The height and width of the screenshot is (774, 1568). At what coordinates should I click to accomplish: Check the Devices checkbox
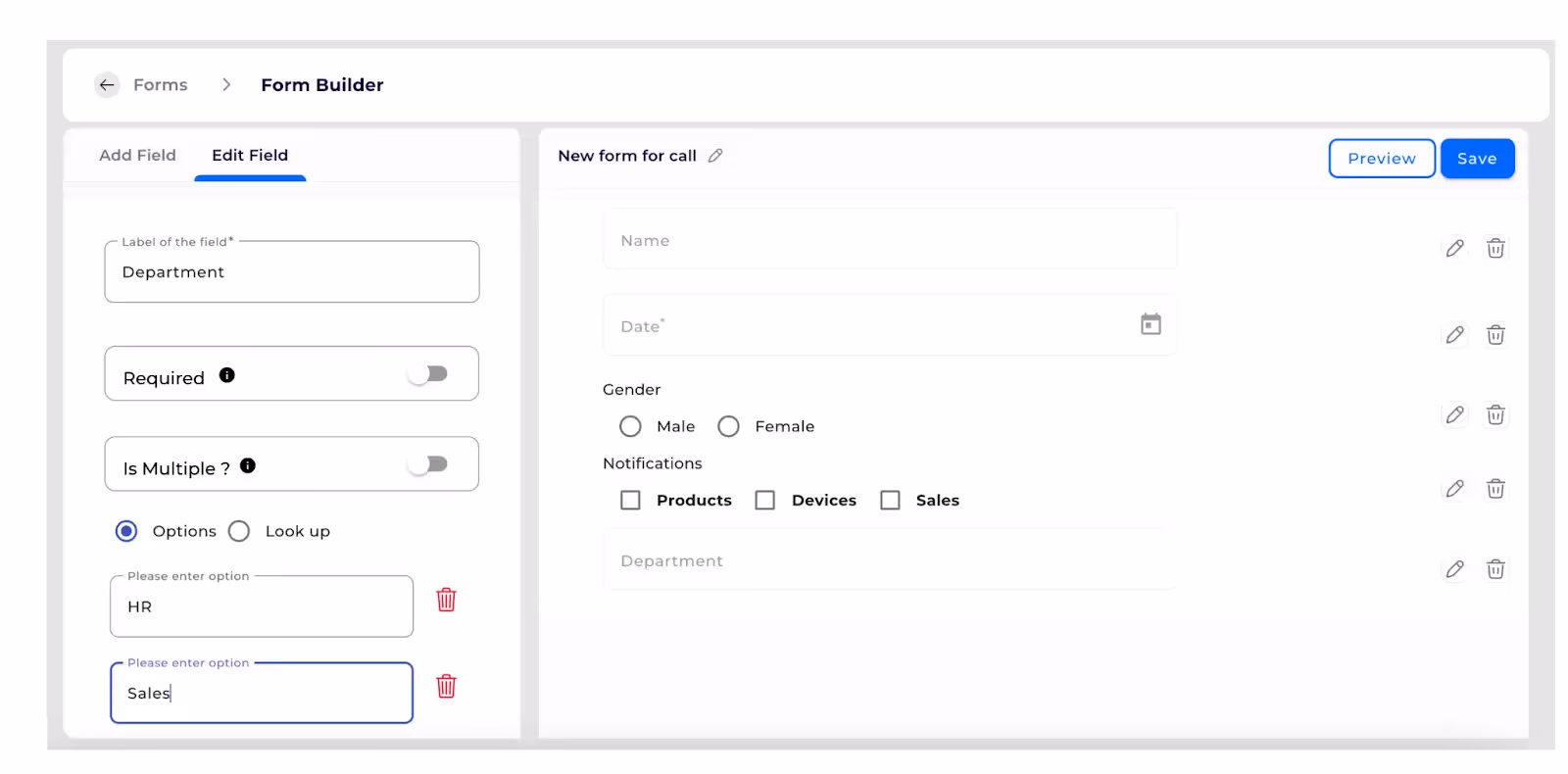[765, 501]
